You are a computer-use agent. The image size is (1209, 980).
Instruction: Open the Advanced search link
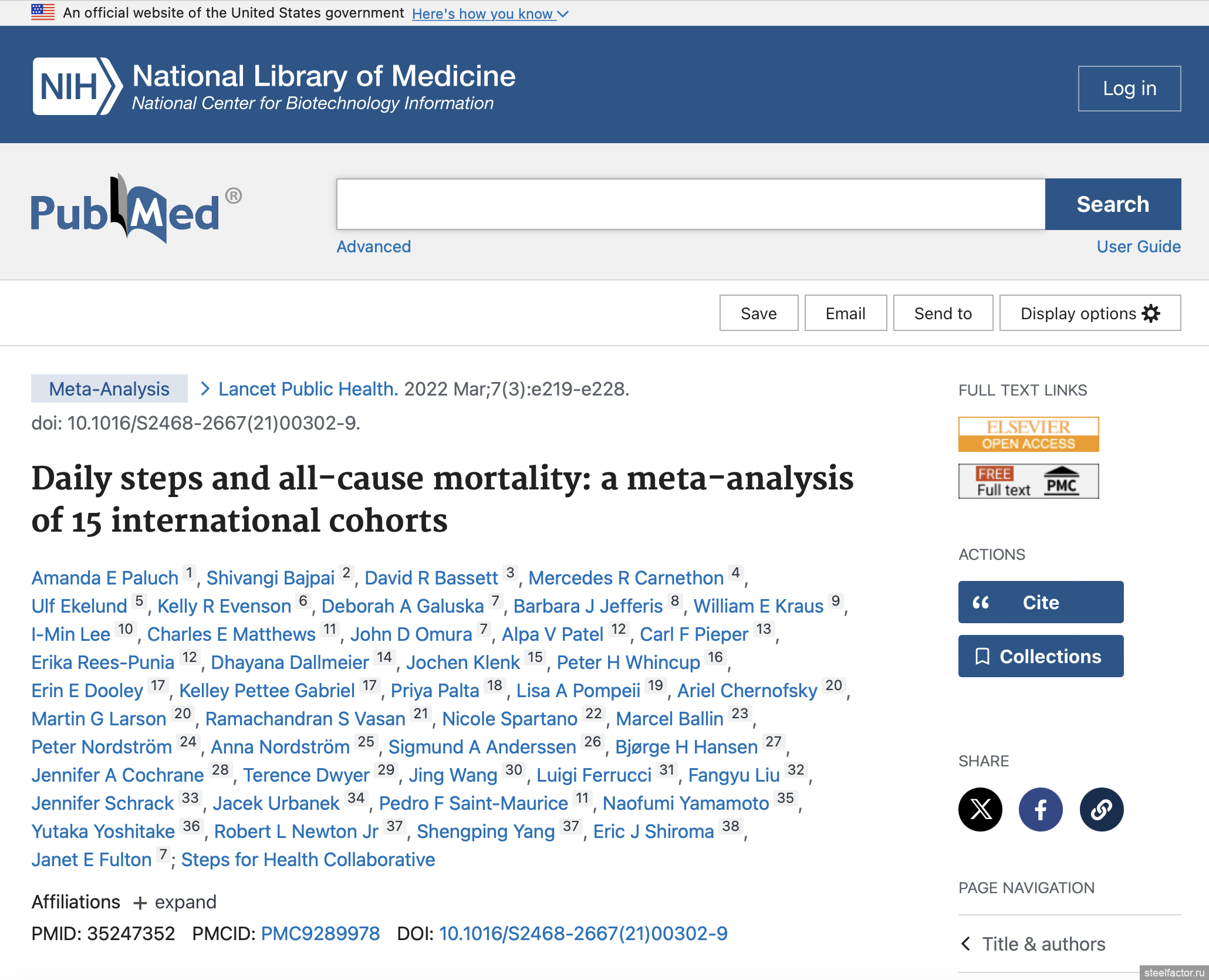pyautogui.click(x=373, y=246)
